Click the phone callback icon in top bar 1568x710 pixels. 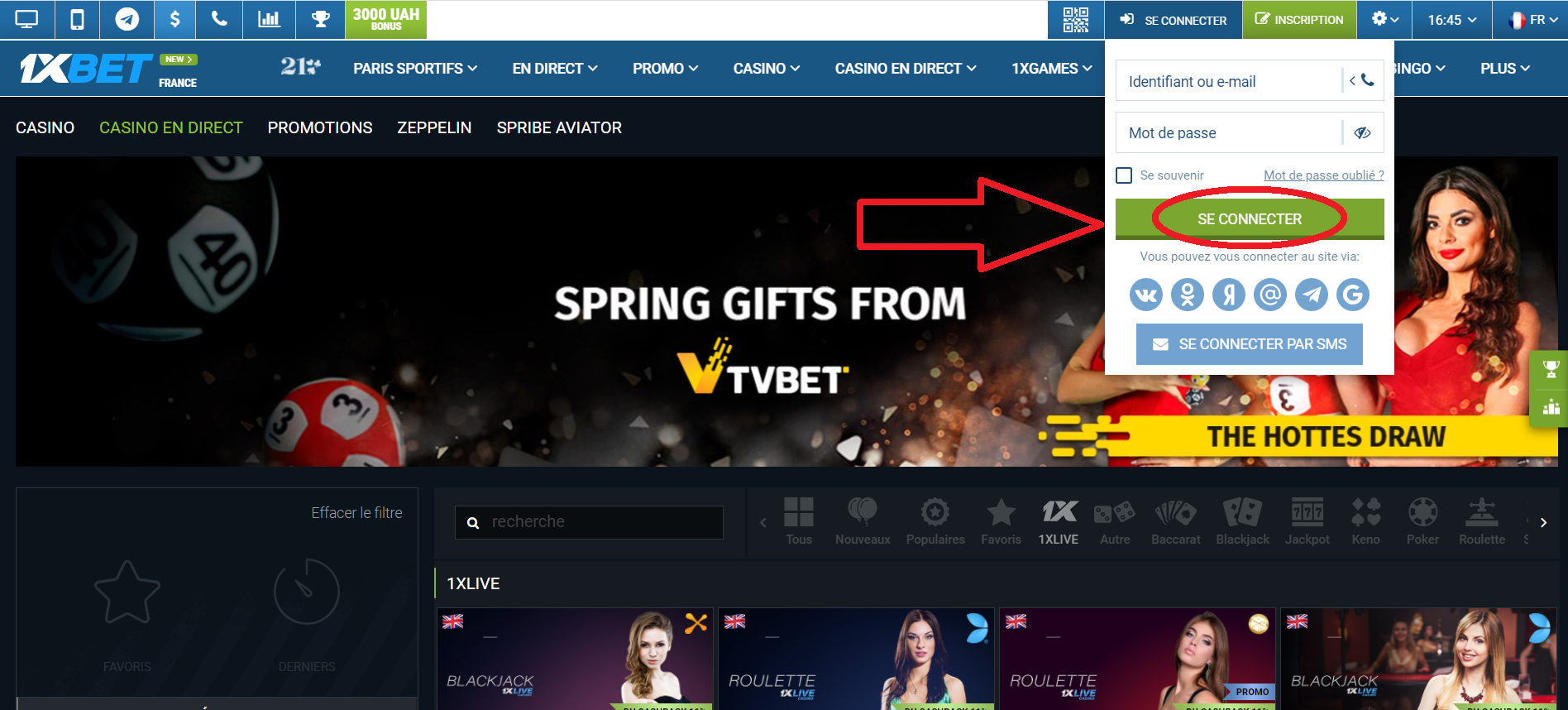tap(219, 19)
